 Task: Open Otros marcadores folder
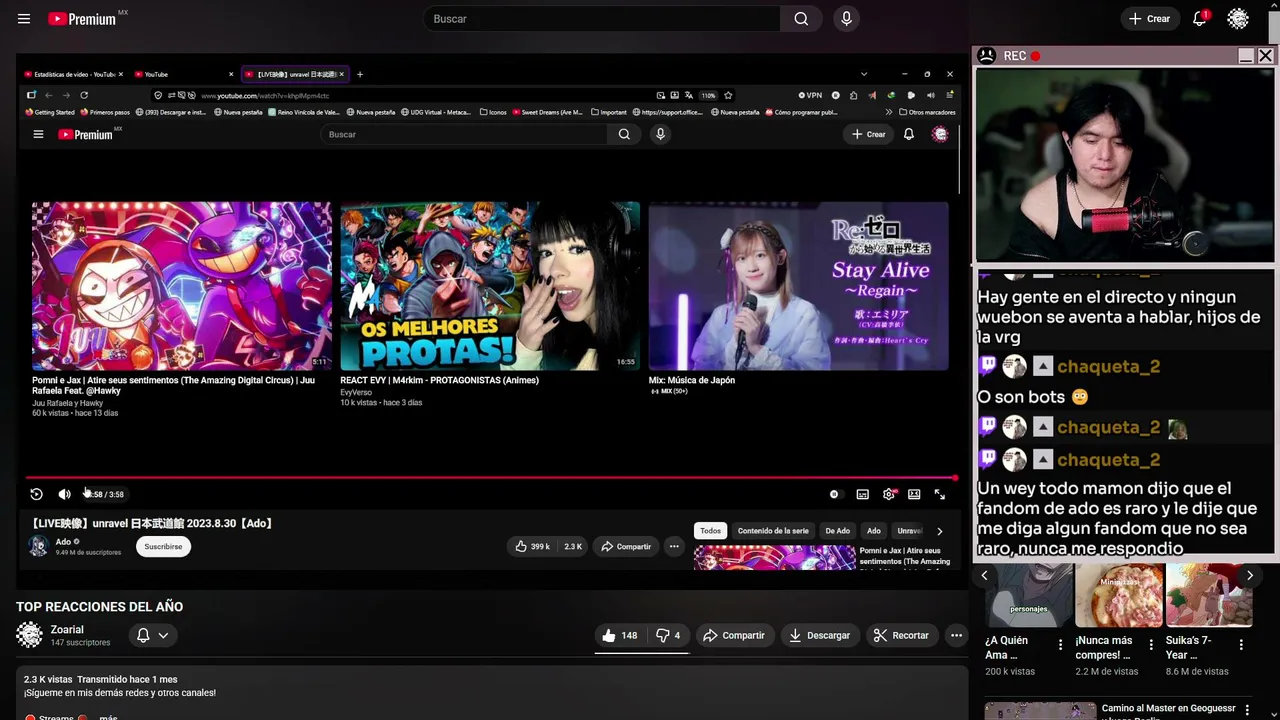[x=927, y=112]
